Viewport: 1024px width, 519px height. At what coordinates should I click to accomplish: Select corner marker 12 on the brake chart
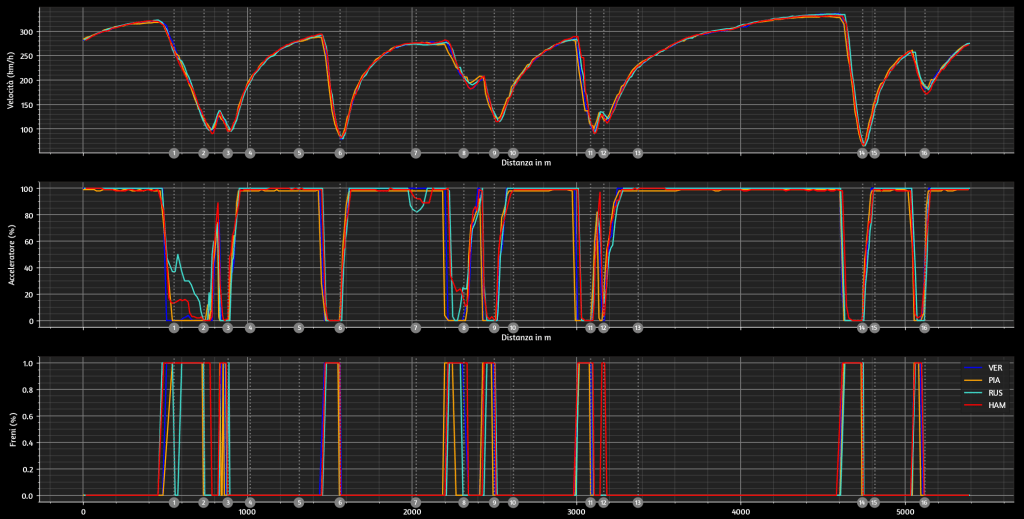[x=603, y=503]
